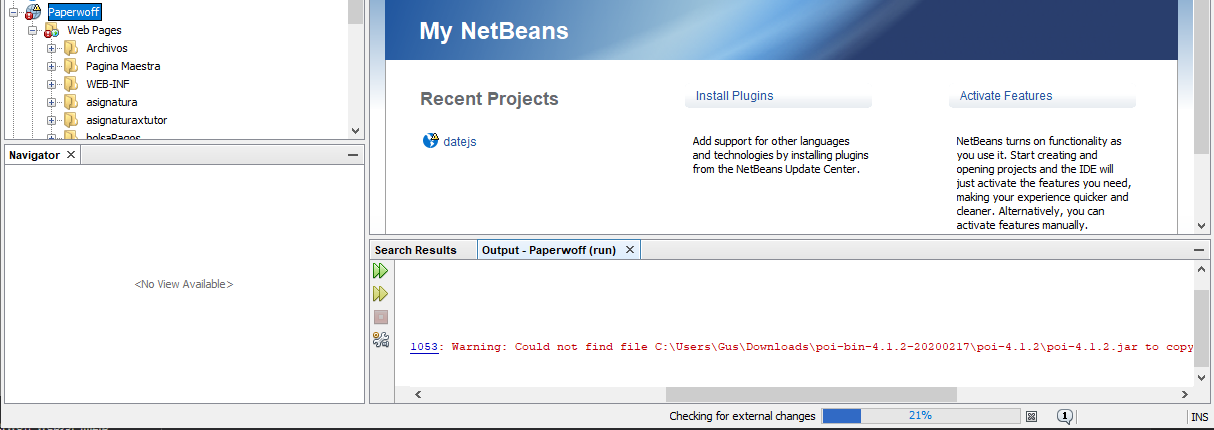This screenshot has height=430, width=1214.
Task: Minimize the Output window group
Action: point(1199,250)
